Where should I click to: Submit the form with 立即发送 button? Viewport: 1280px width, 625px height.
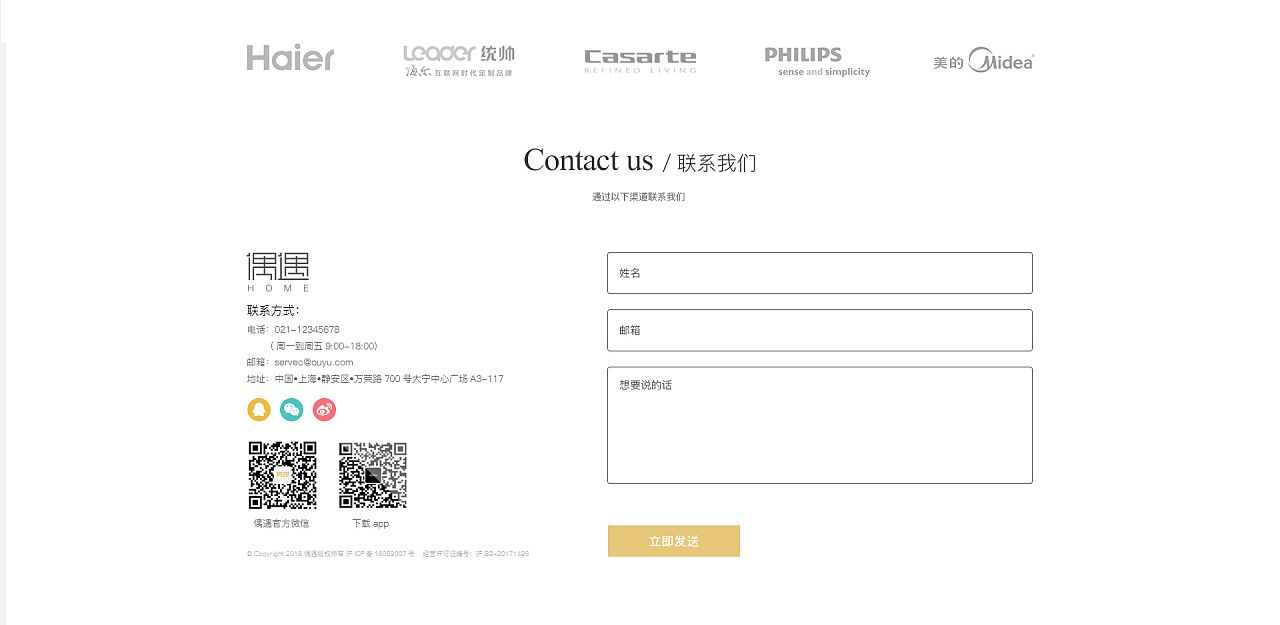click(x=674, y=541)
